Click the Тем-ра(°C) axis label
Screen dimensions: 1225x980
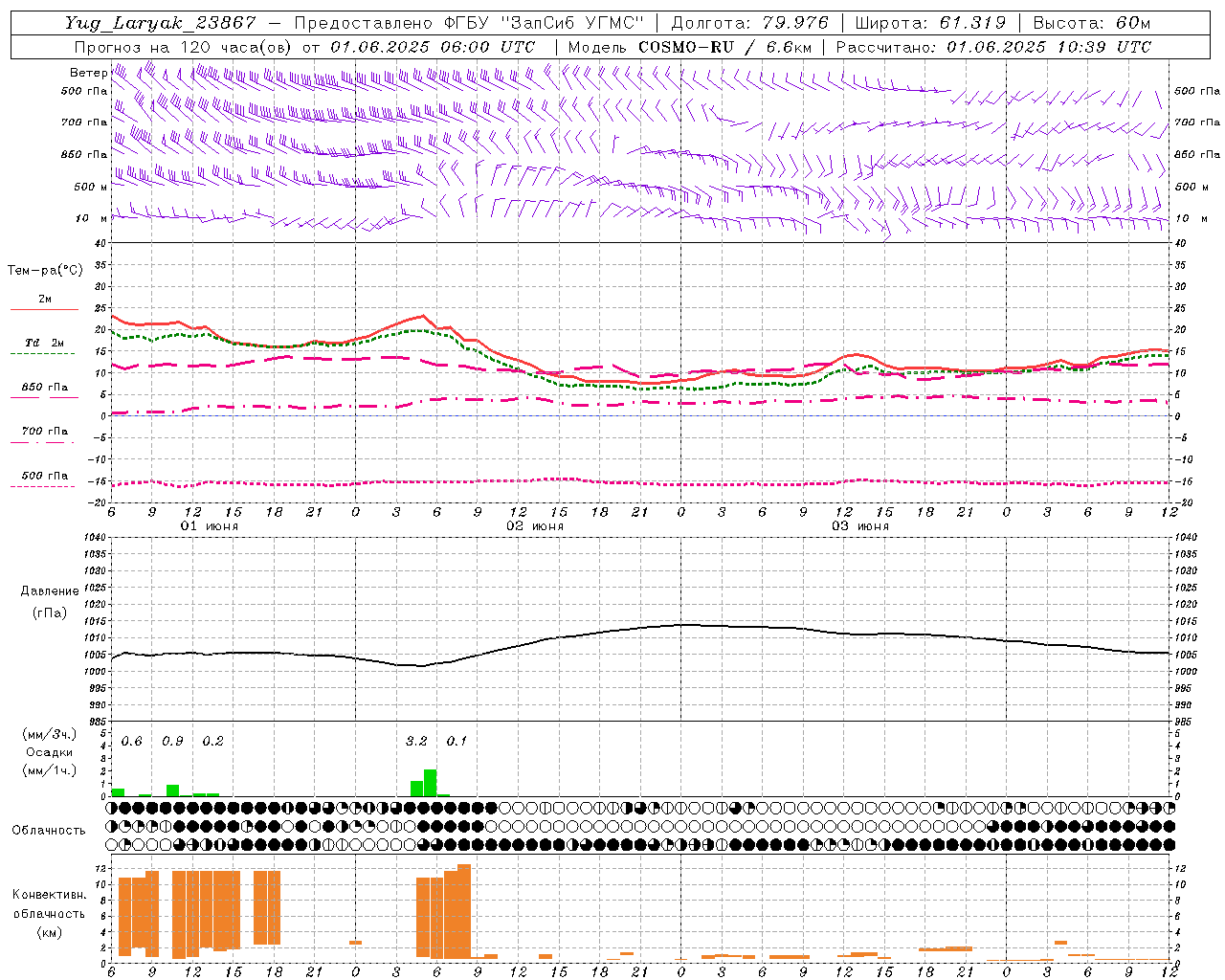(45, 271)
